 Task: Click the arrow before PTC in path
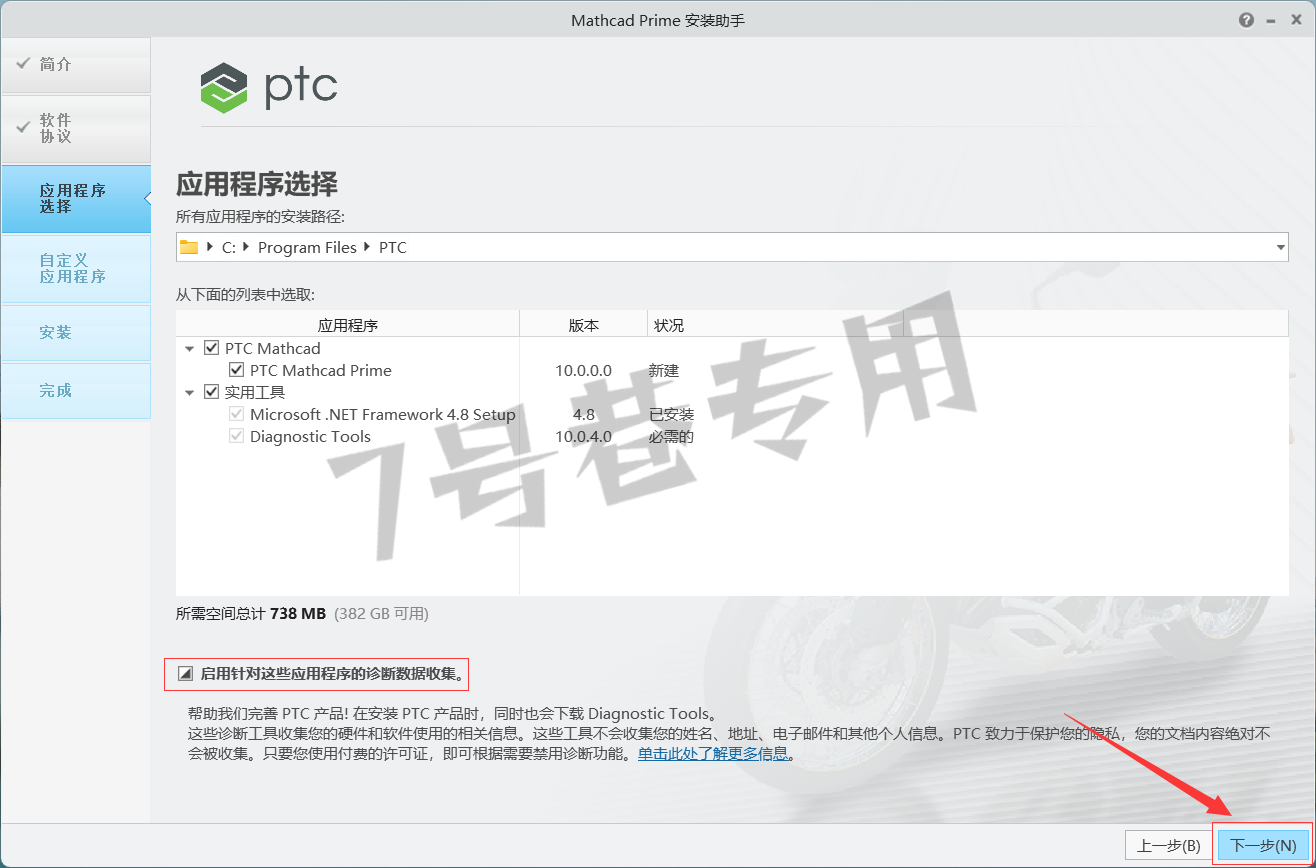coord(367,247)
